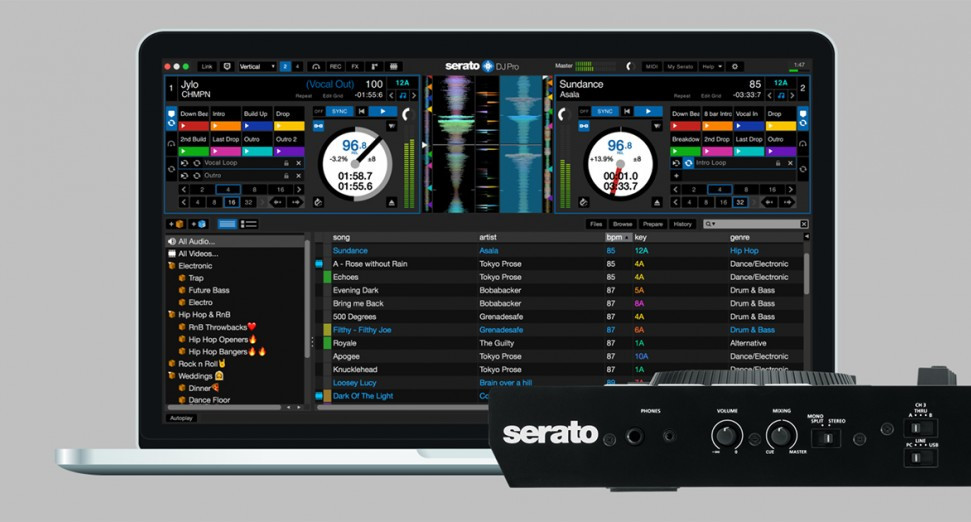Click Edit Grid on deck 1
Image resolution: width=971 pixels, height=522 pixels.
pyautogui.click(x=333, y=96)
